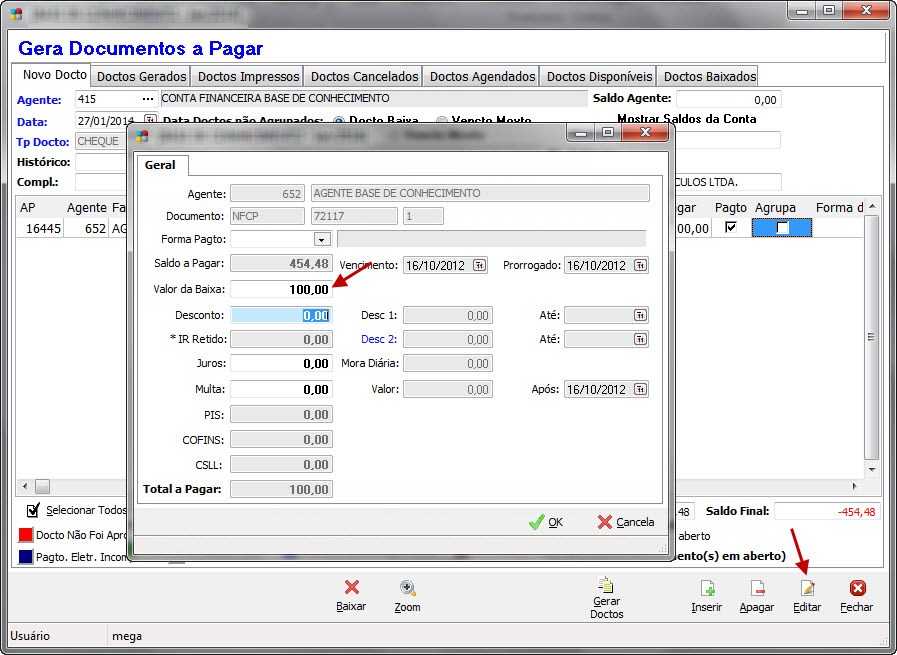Click the Editar icon

[x=807, y=588]
